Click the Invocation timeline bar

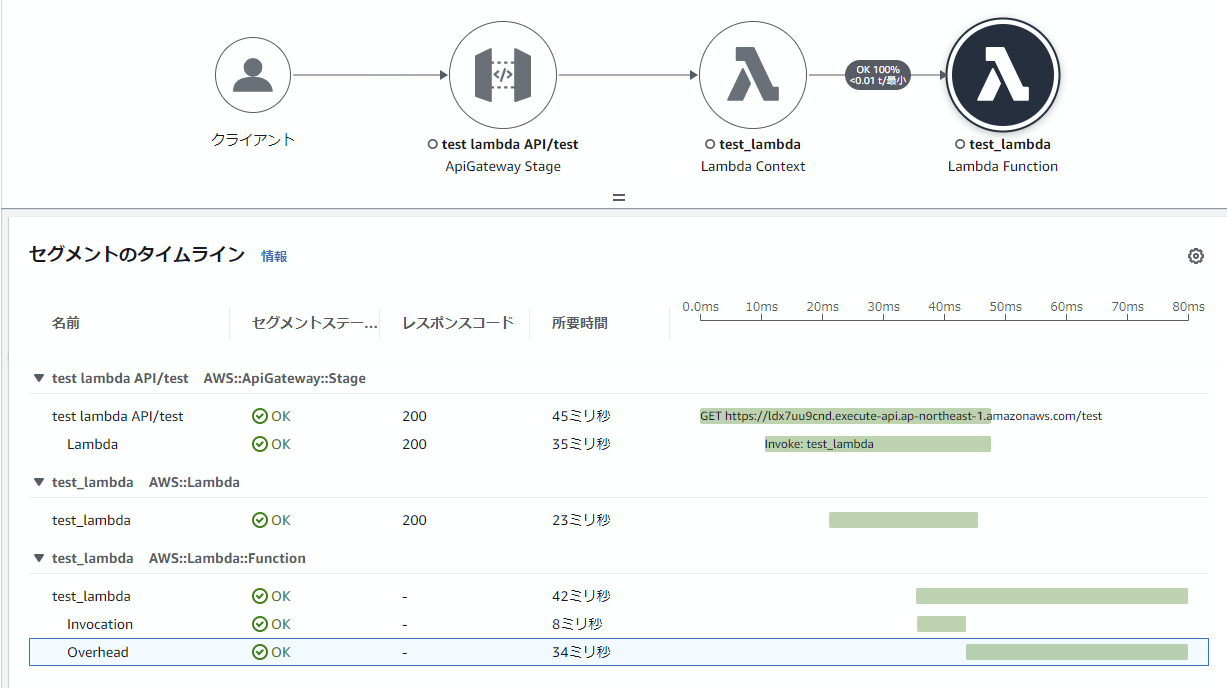tap(941, 624)
